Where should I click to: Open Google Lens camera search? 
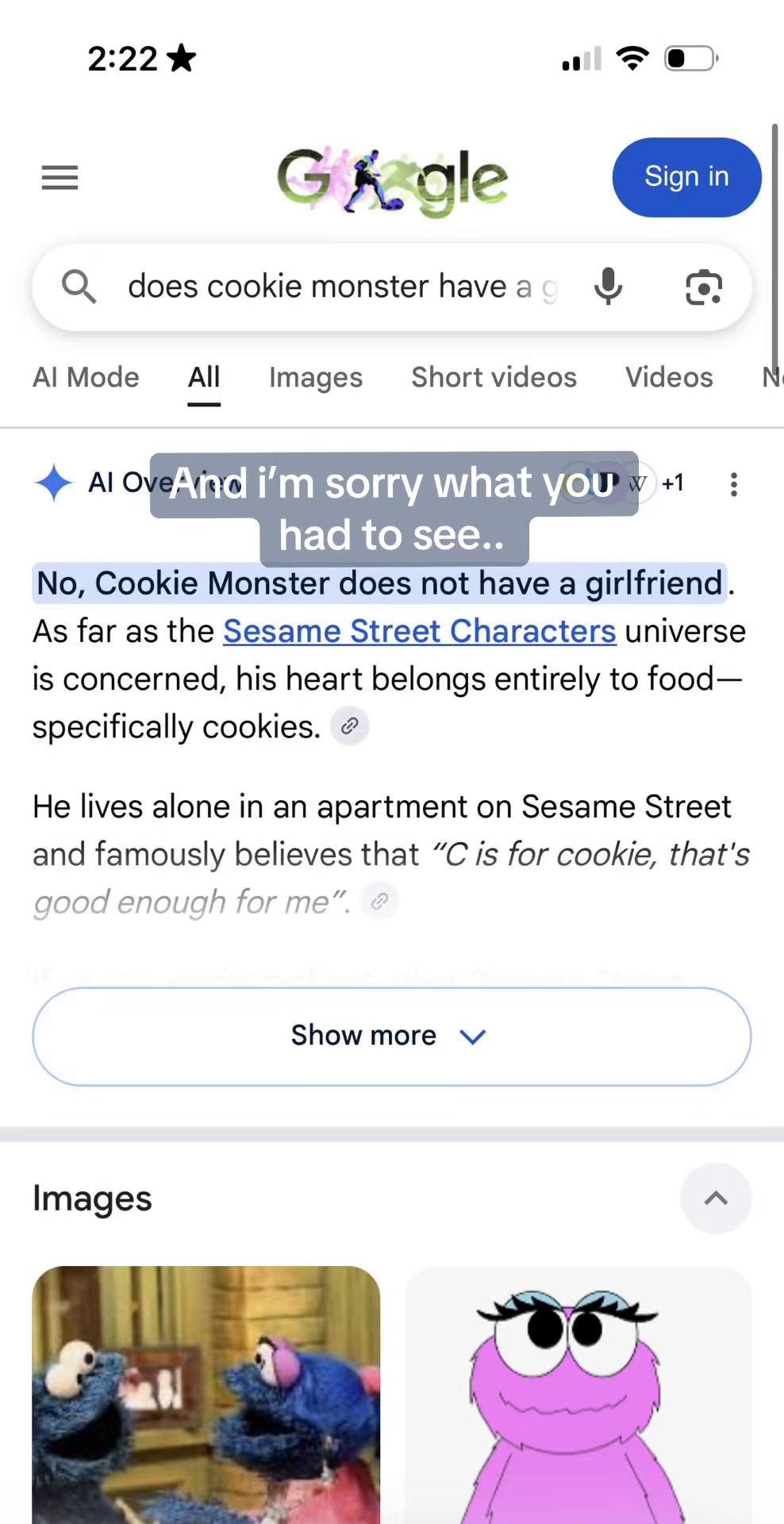[x=703, y=287]
